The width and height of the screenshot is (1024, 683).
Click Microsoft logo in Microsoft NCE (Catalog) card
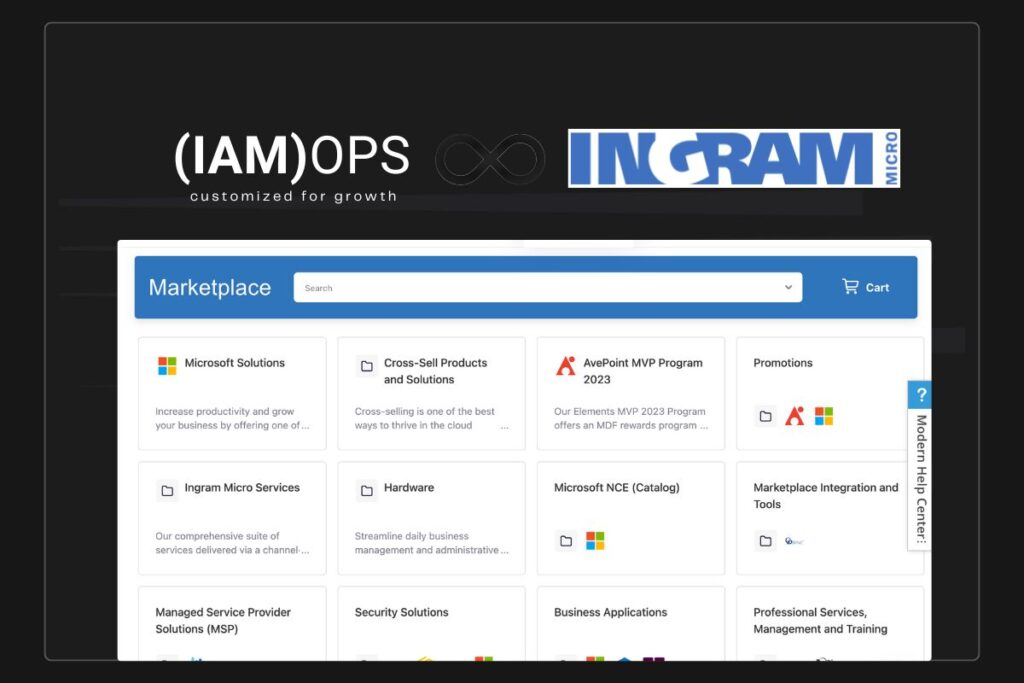[595, 541]
